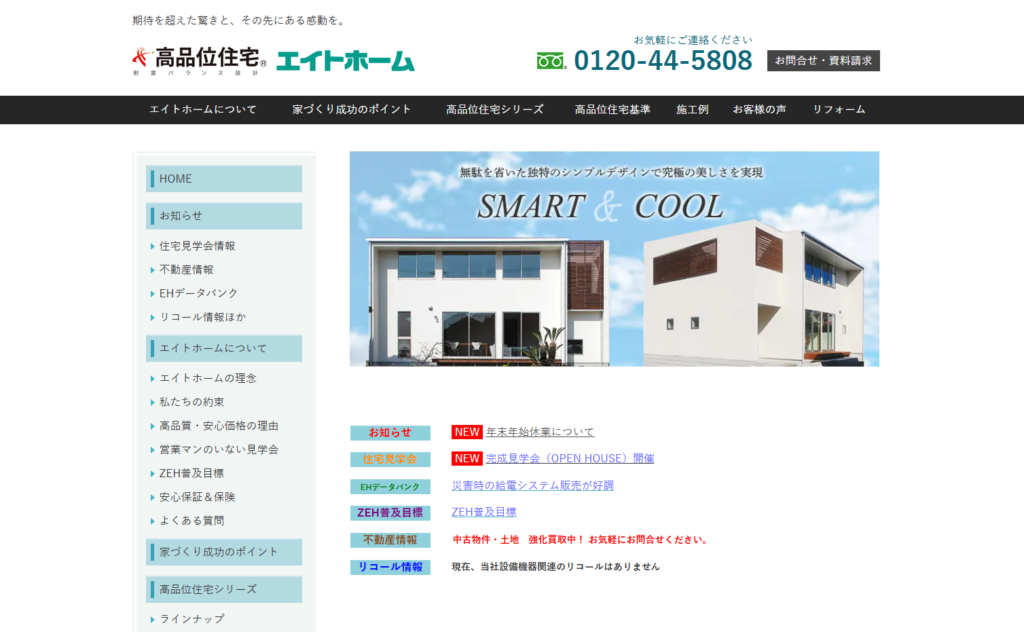Click the お知らせ category label badge

point(390,433)
